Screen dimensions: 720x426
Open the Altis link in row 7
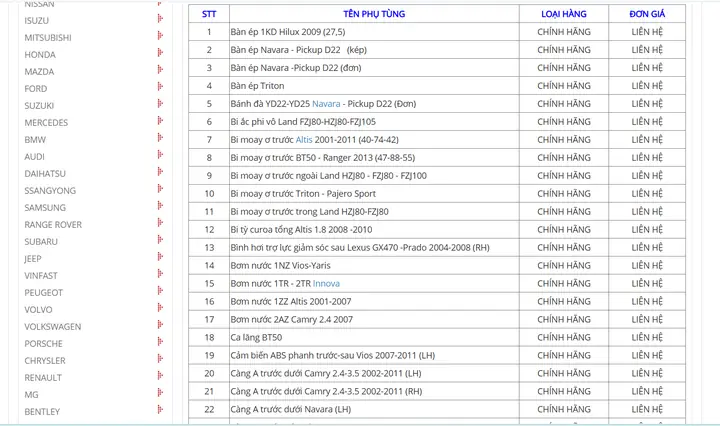(304, 140)
